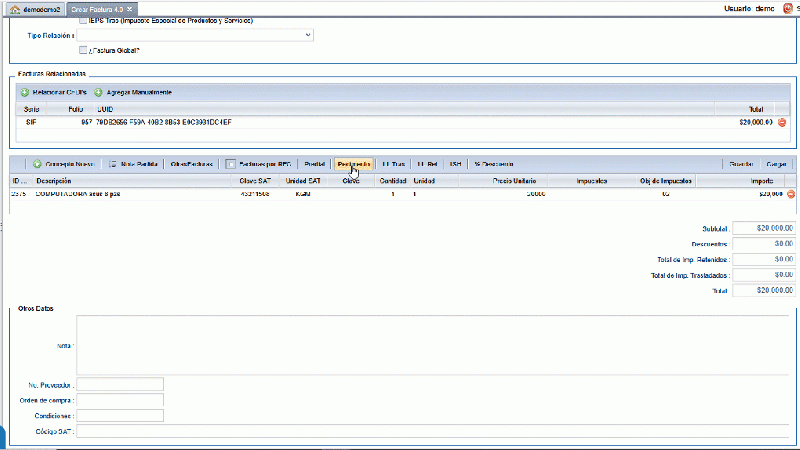
Task: Remove the related invoice SIF 957
Action: (782, 122)
